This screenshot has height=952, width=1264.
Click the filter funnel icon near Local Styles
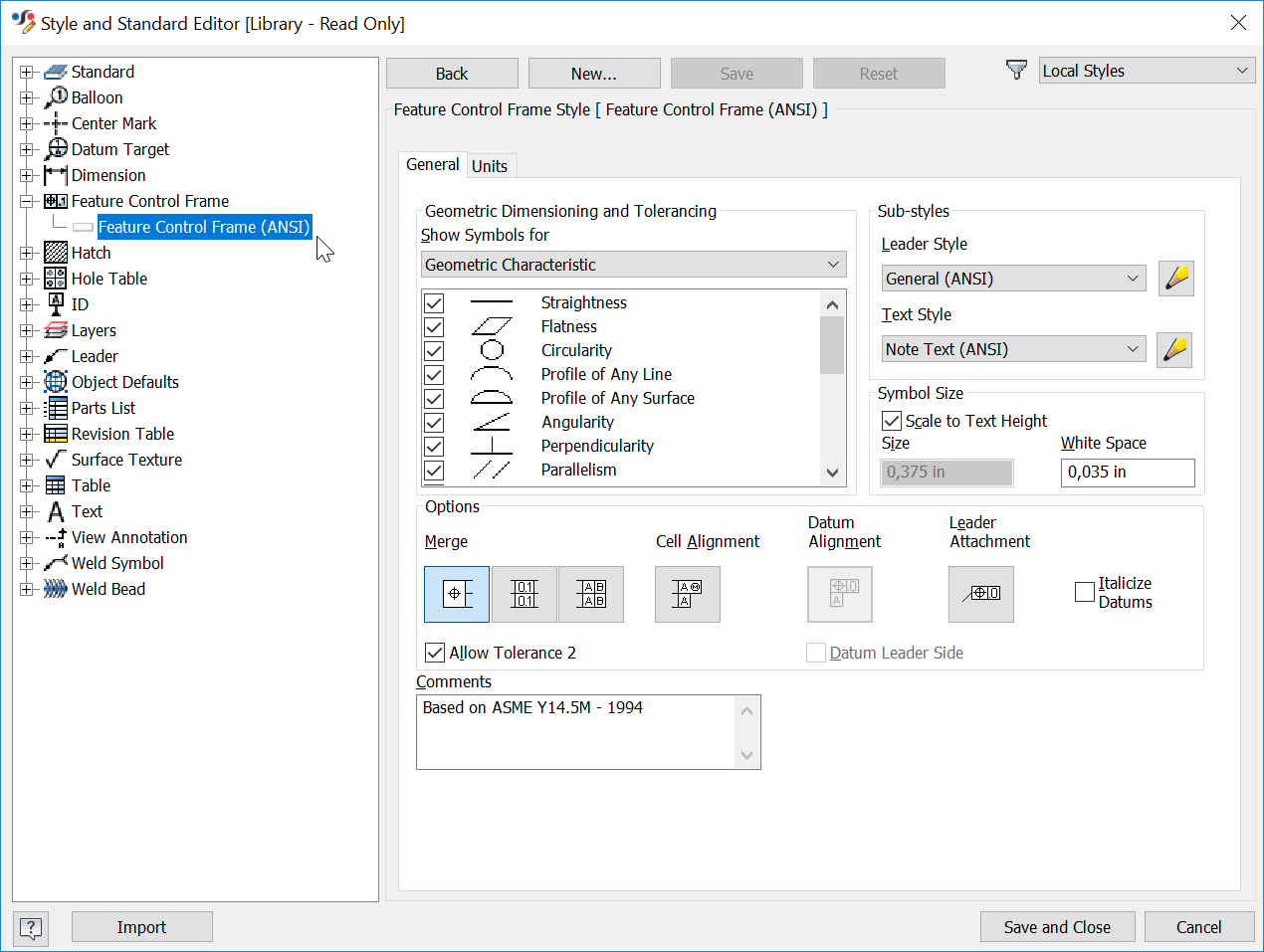tap(1016, 70)
